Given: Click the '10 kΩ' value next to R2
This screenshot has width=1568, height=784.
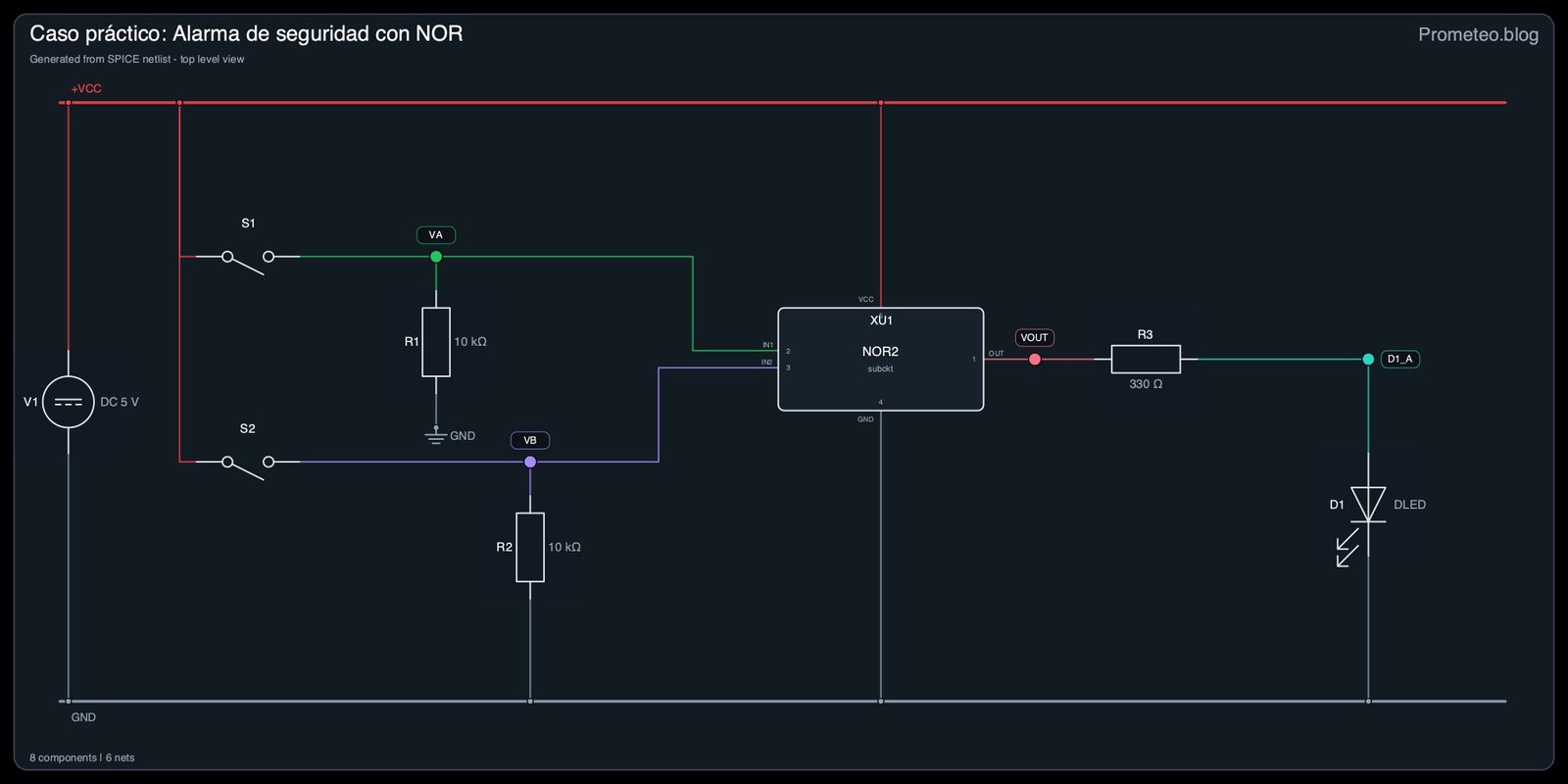Looking at the screenshot, I should [x=564, y=547].
